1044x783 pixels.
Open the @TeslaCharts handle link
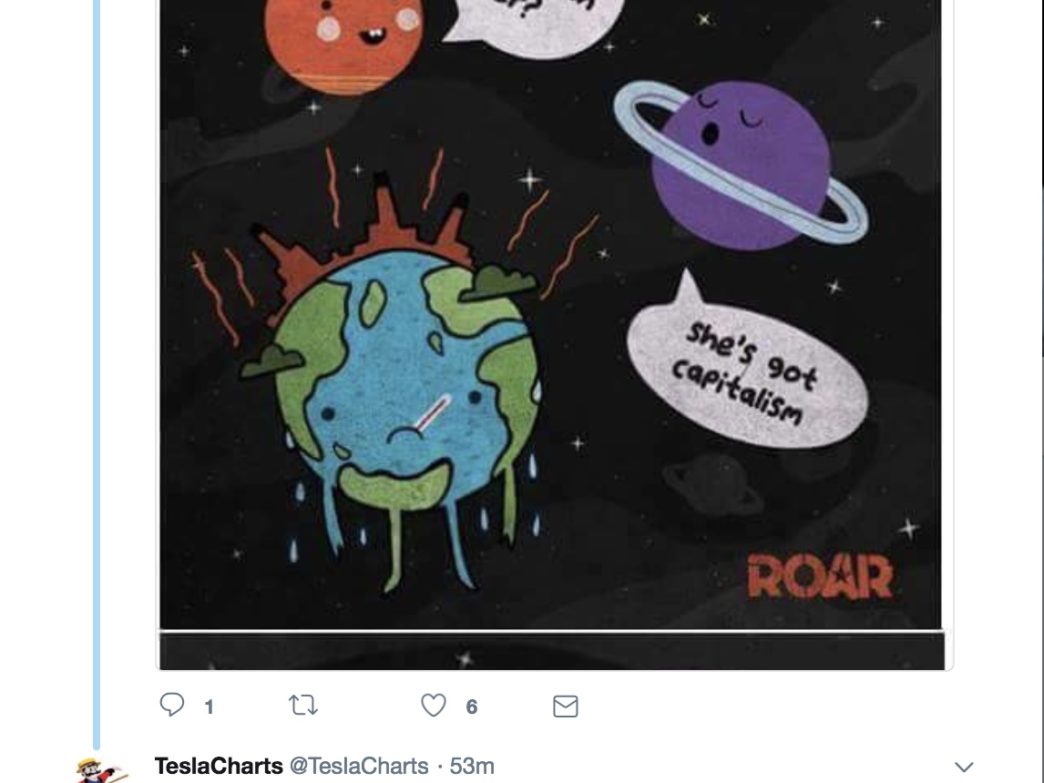358,766
